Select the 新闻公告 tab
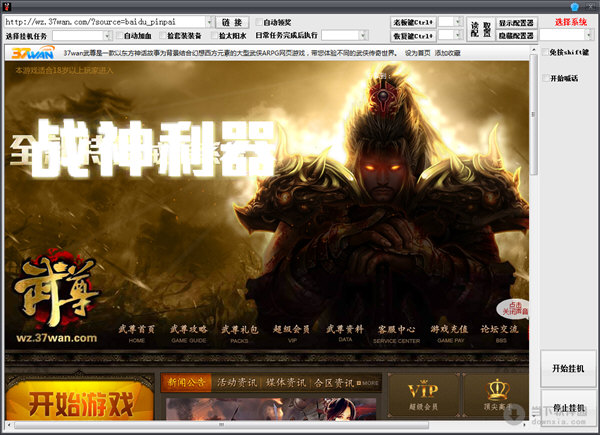The width and height of the screenshot is (600, 435). [x=187, y=382]
